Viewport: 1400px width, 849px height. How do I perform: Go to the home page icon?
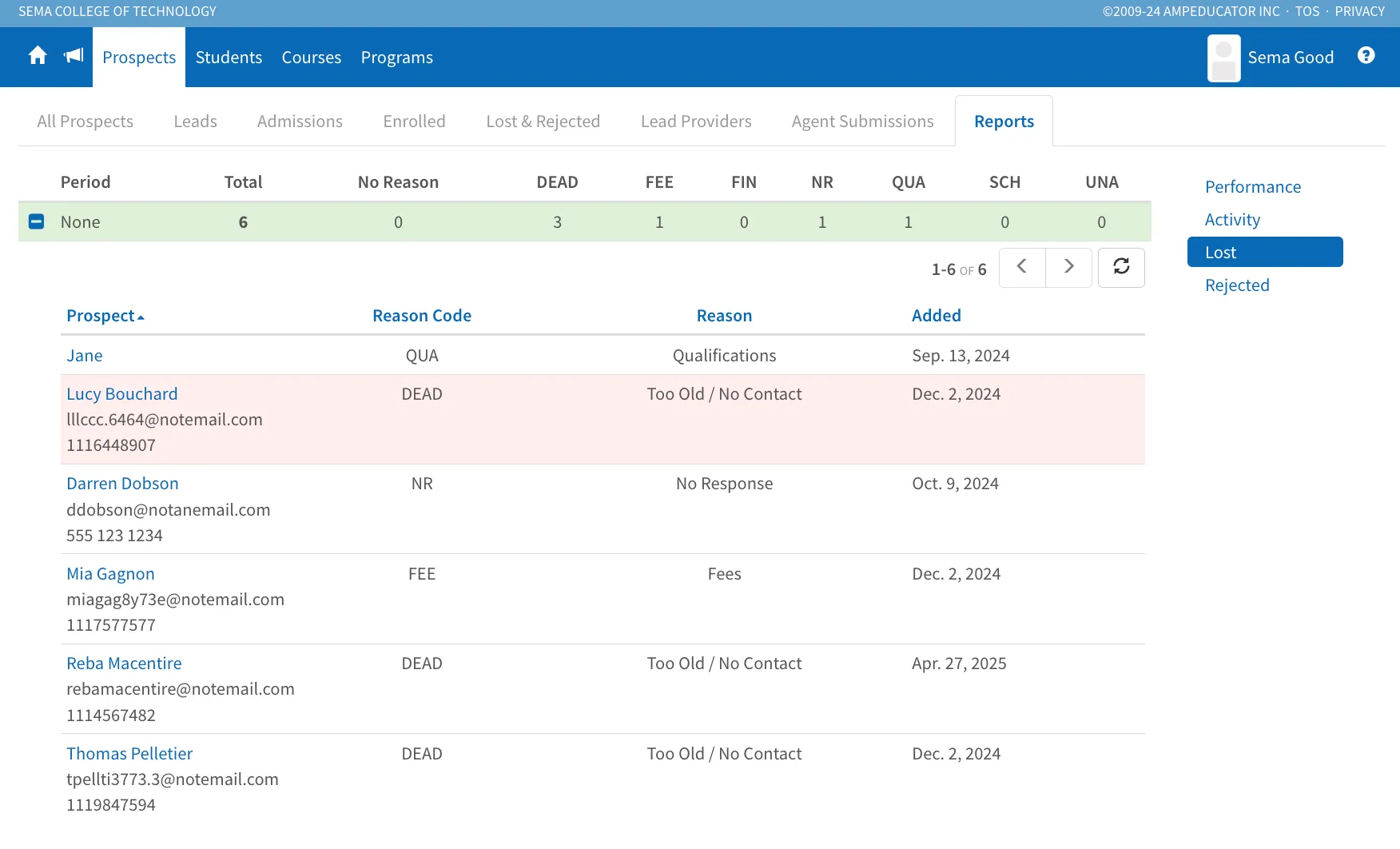click(x=38, y=56)
